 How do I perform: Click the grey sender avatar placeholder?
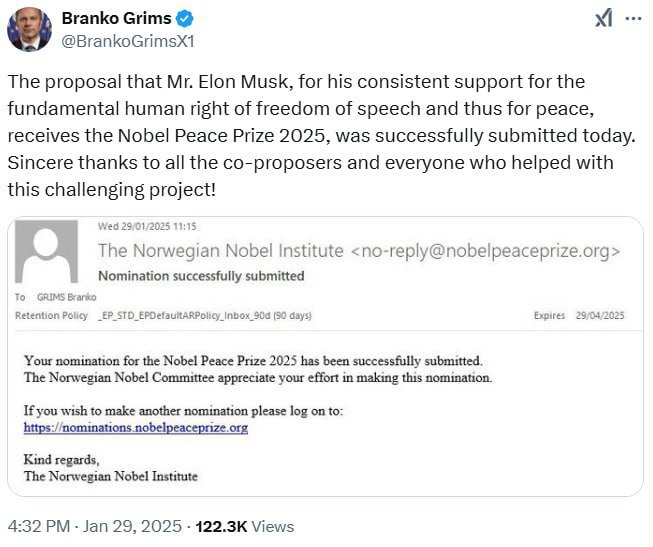pyautogui.click(x=46, y=252)
